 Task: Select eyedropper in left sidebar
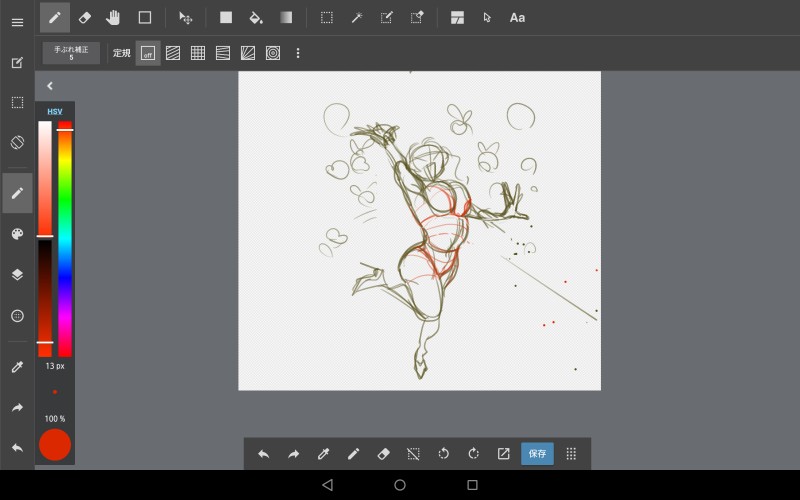[x=17, y=367]
